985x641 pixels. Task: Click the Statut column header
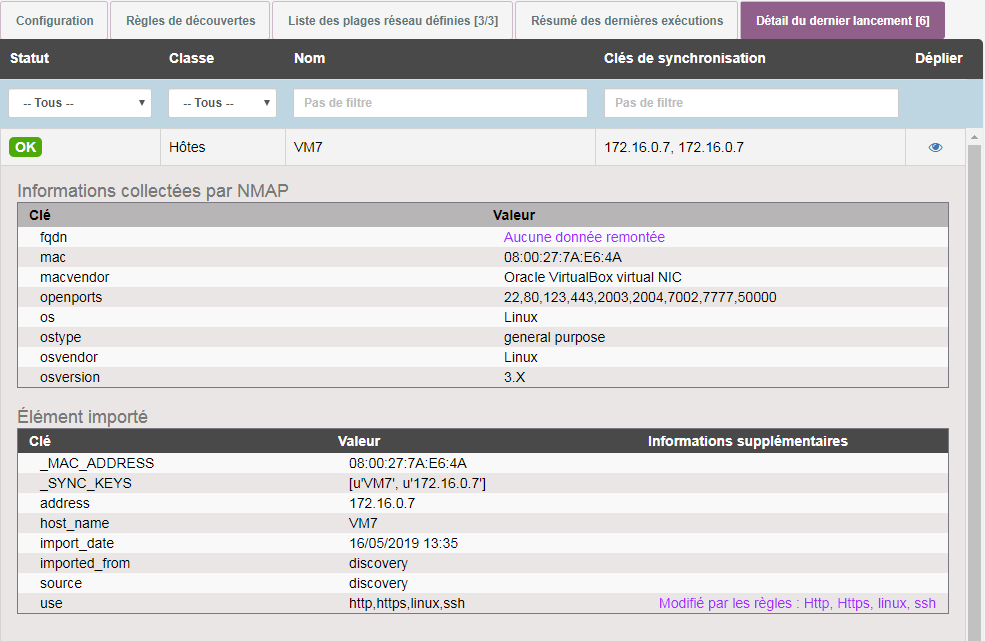[30, 58]
